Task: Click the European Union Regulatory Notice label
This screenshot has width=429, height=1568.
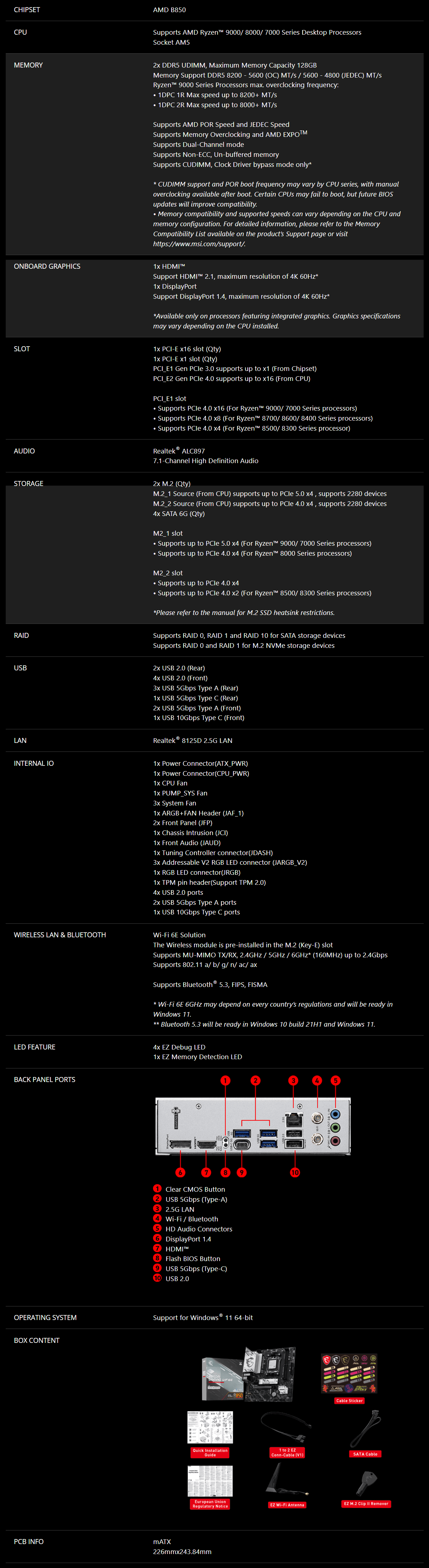Action: pyautogui.click(x=210, y=1504)
